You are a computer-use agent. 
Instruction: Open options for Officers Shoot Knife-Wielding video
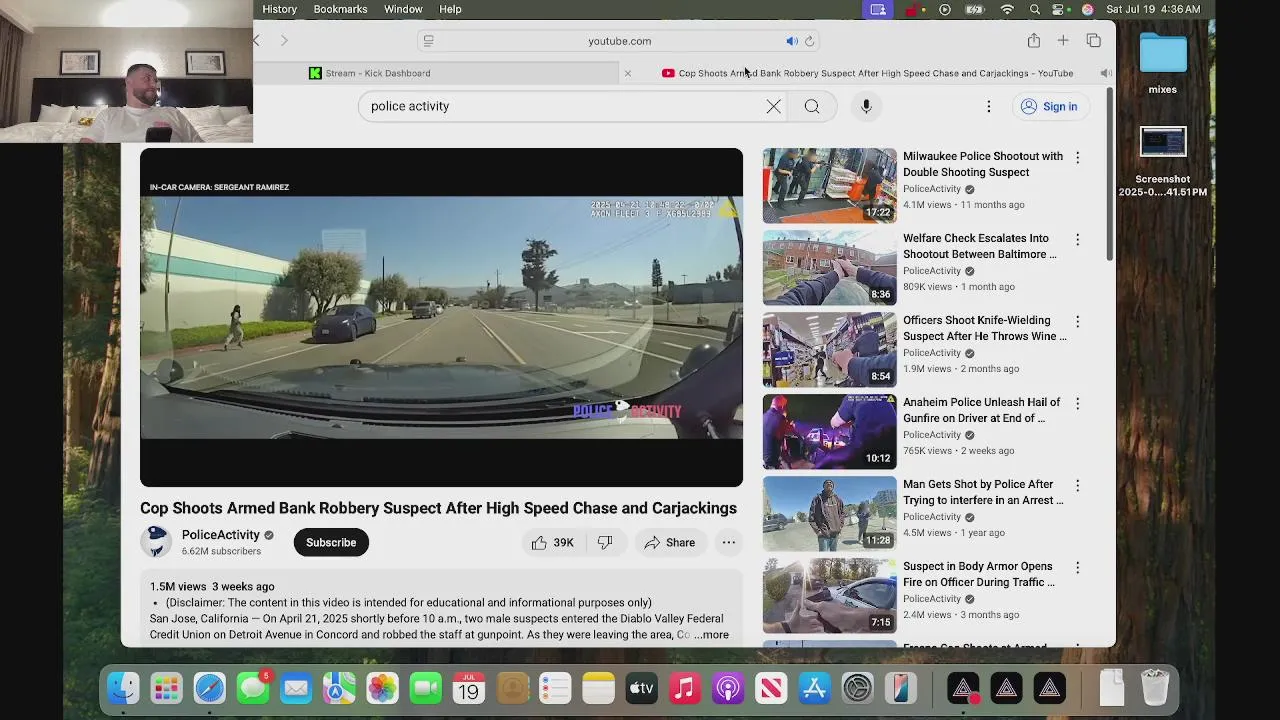(1077, 321)
